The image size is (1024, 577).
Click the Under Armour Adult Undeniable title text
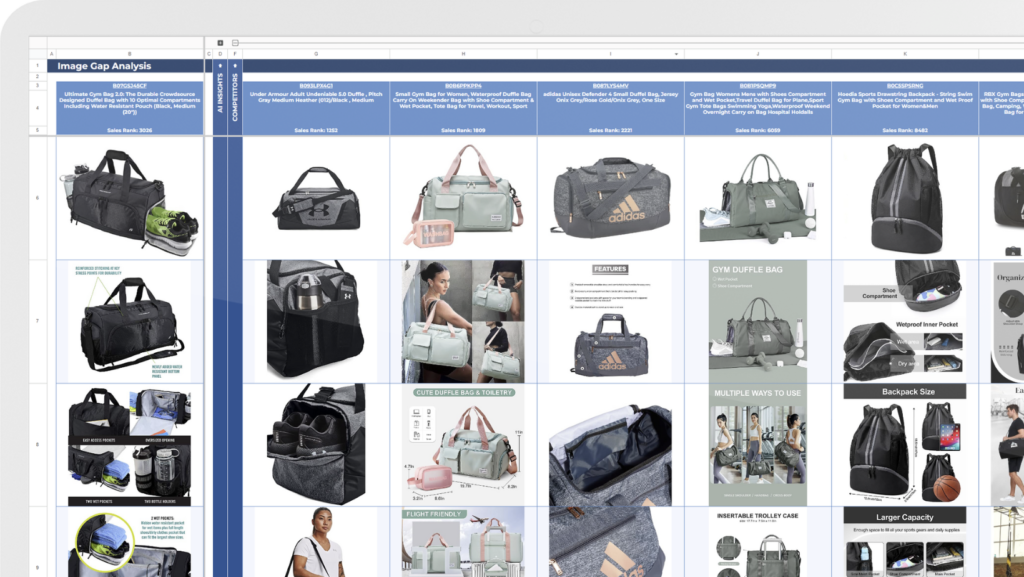[316, 97]
